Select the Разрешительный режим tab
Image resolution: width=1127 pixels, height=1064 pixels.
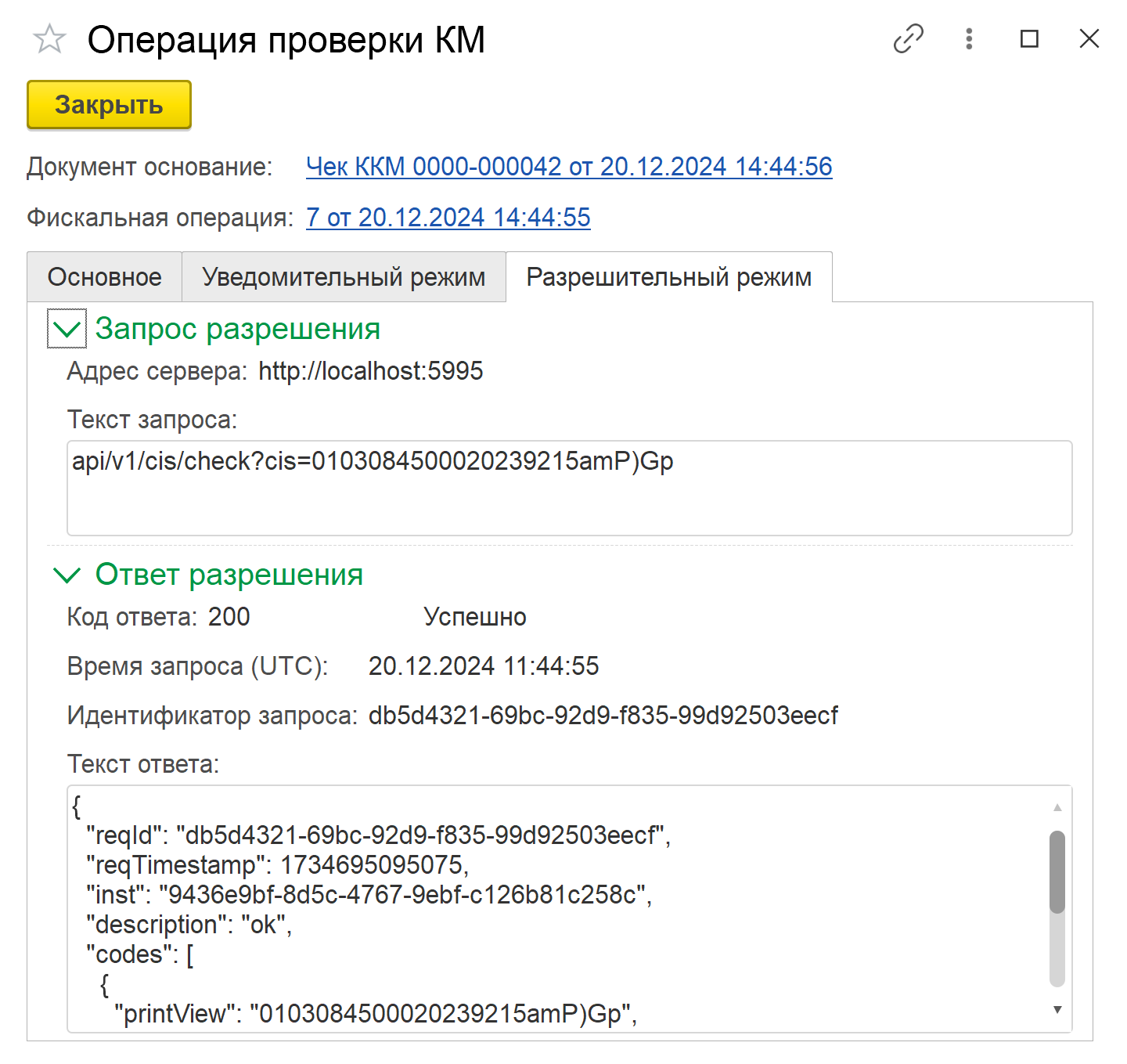668,277
